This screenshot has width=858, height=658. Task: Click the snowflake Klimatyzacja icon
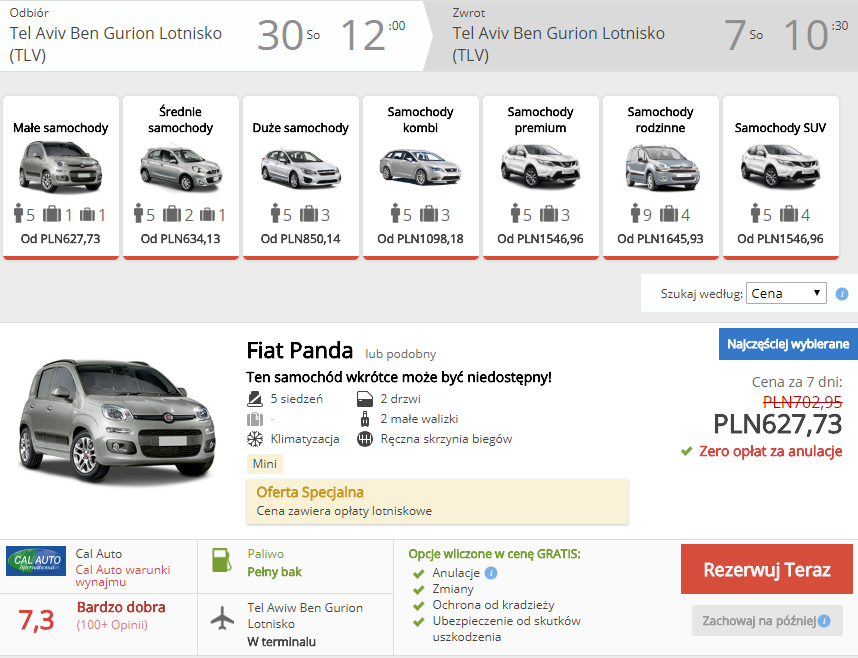coord(255,439)
